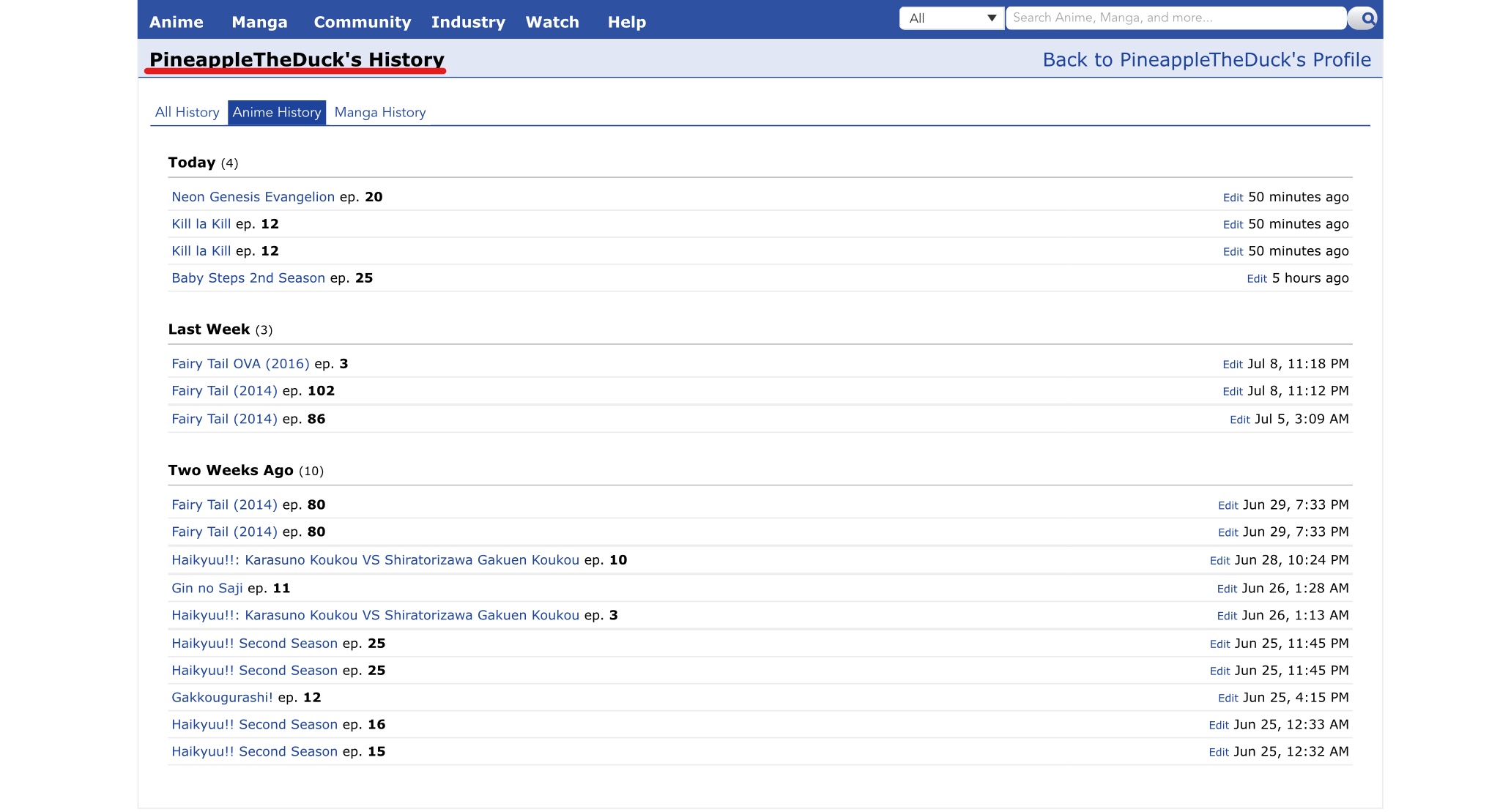Open Neon Genesis Evangelion entry
The height and width of the screenshot is (812, 1500).
point(253,197)
